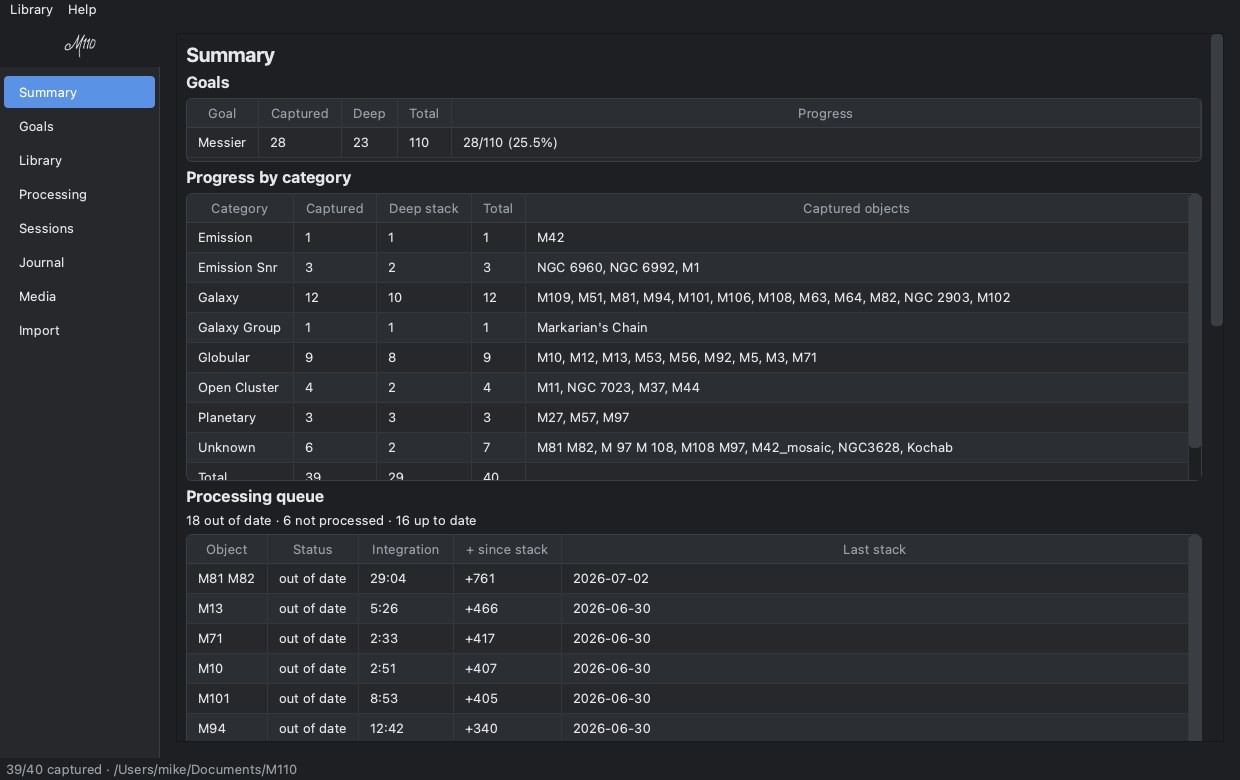
Task: Select the M71 queue row
Action: pos(687,638)
